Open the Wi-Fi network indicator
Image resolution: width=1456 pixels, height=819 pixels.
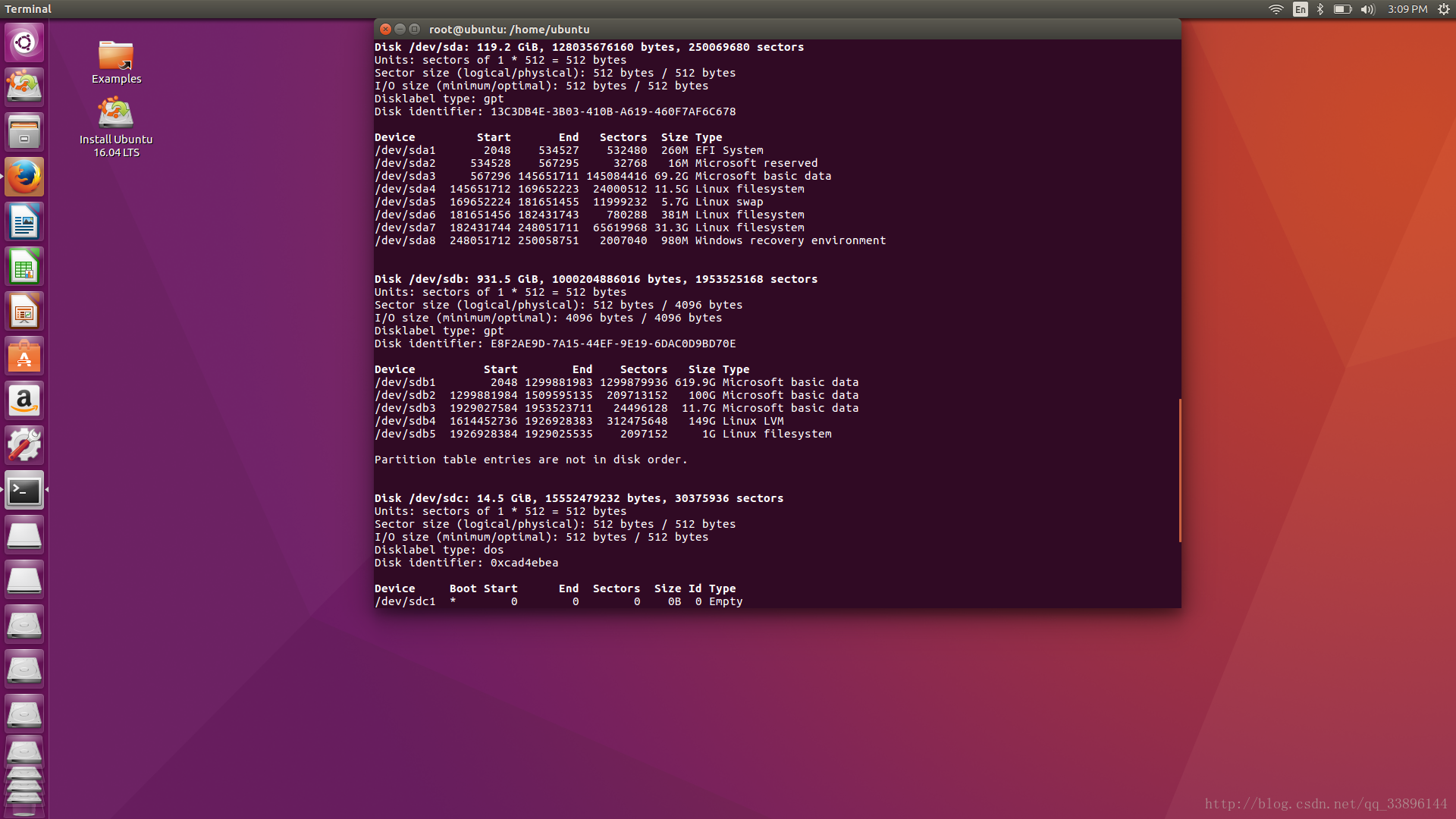1276,9
